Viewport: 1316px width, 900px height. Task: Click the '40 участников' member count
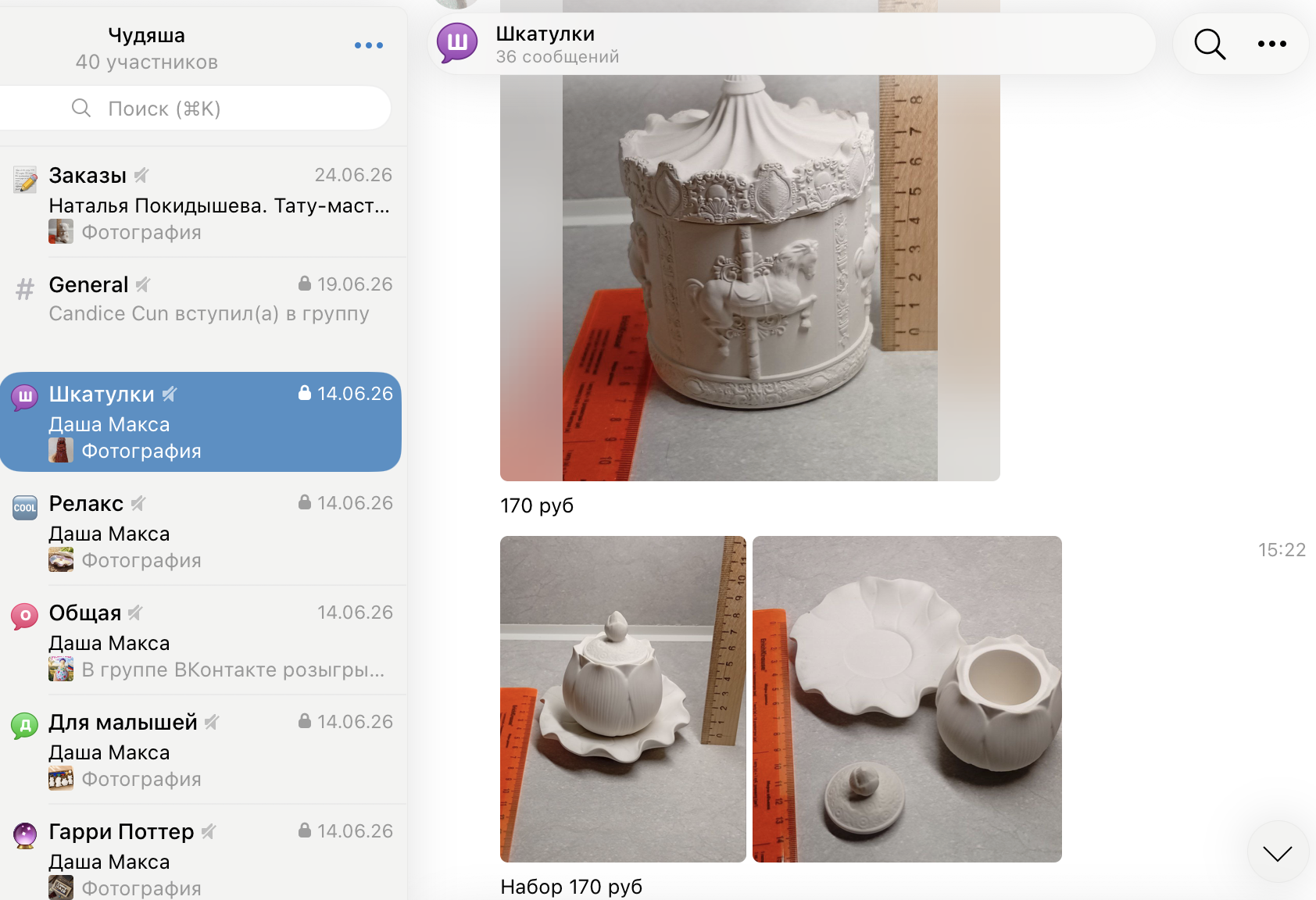[x=147, y=62]
